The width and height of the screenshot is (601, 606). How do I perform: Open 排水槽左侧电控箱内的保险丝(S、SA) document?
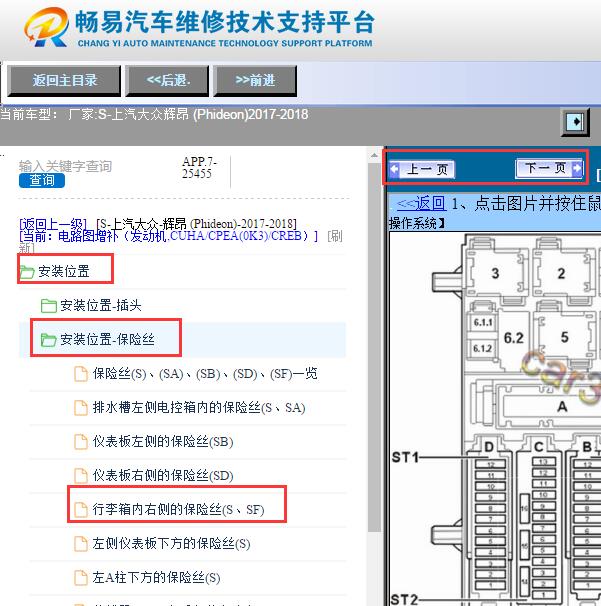tap(199, 407)
